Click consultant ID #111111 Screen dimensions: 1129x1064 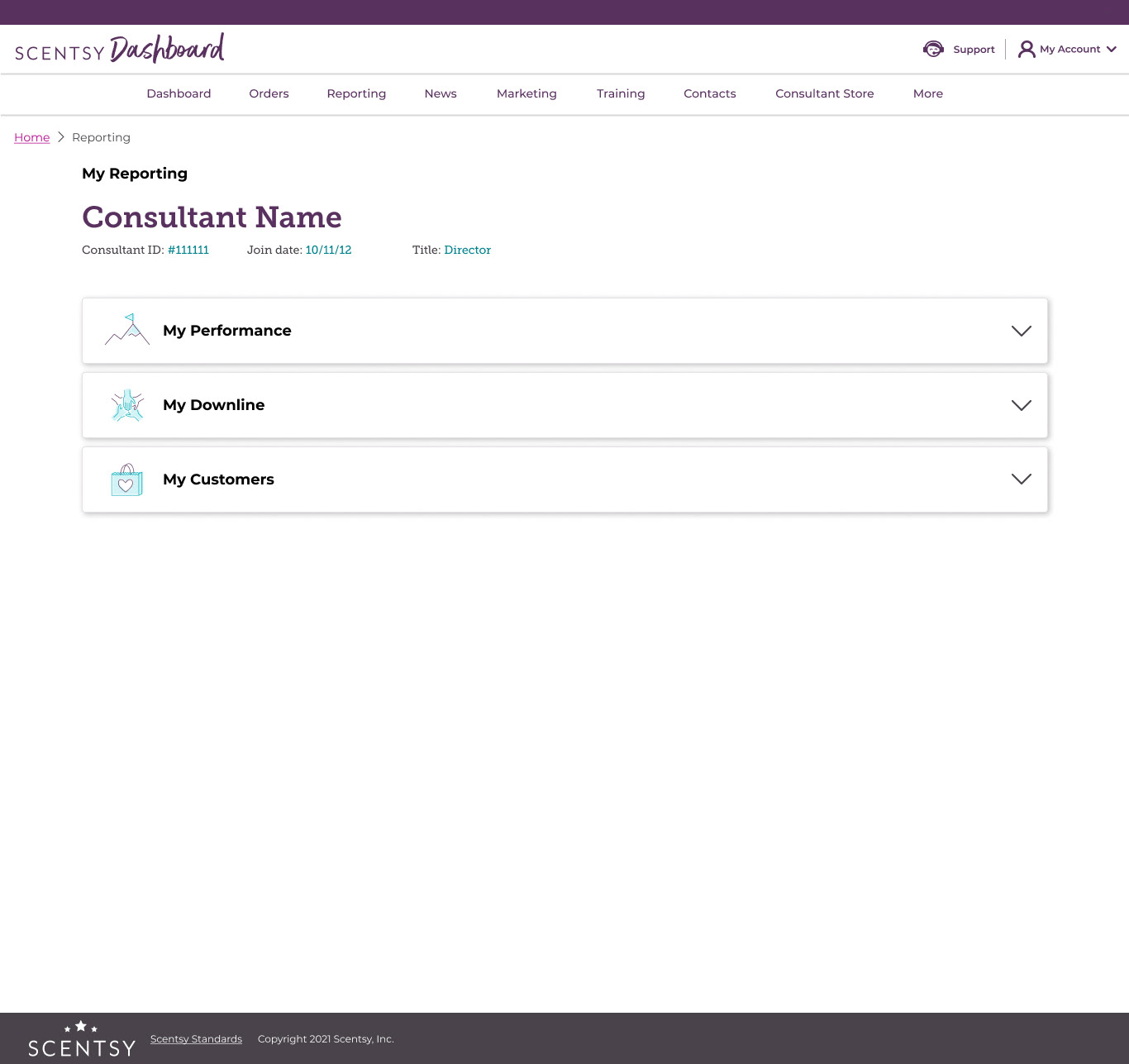[x=188, y=250]
